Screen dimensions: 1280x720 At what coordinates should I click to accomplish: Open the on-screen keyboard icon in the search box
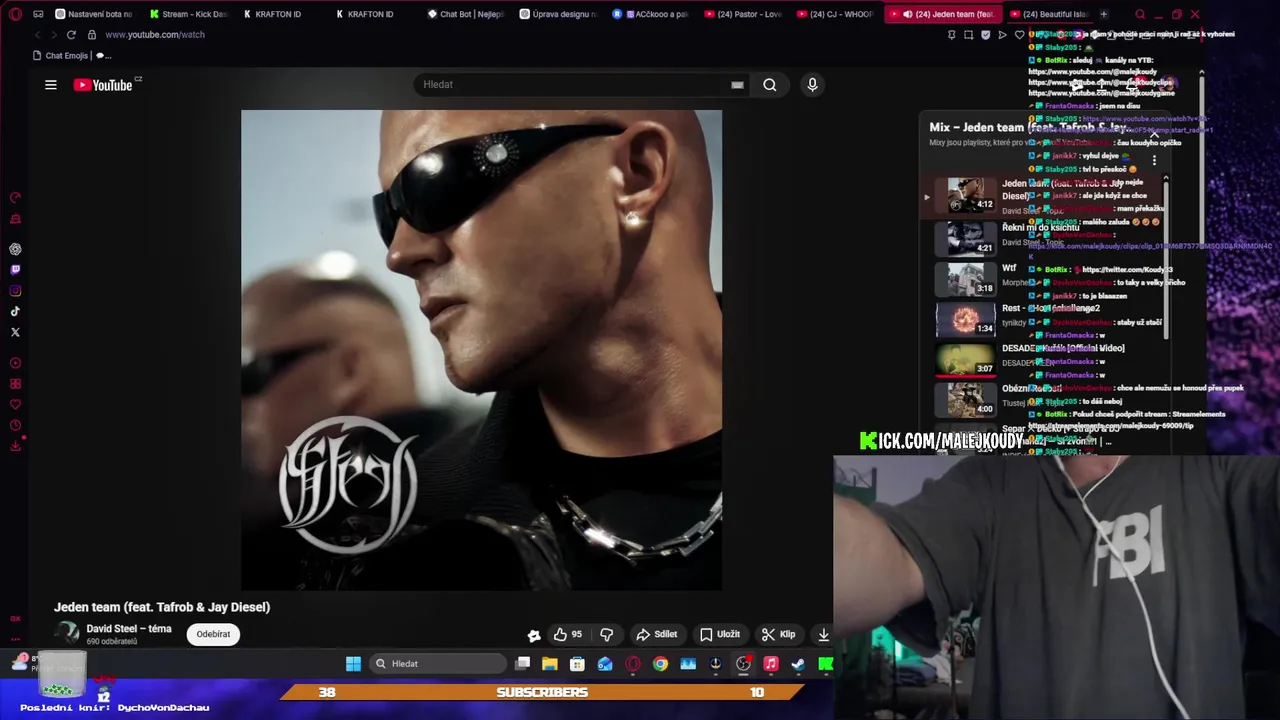[x=737, y=85]
